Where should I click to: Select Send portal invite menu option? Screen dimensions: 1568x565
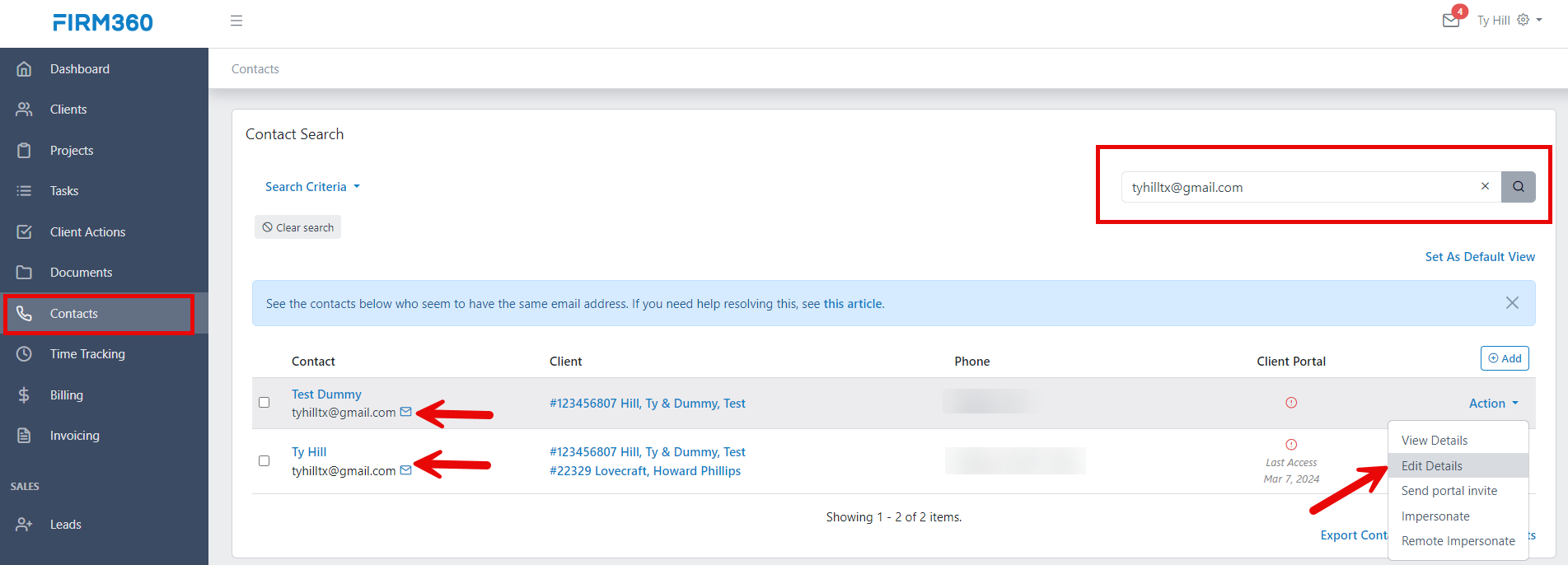pos(1449,491)
